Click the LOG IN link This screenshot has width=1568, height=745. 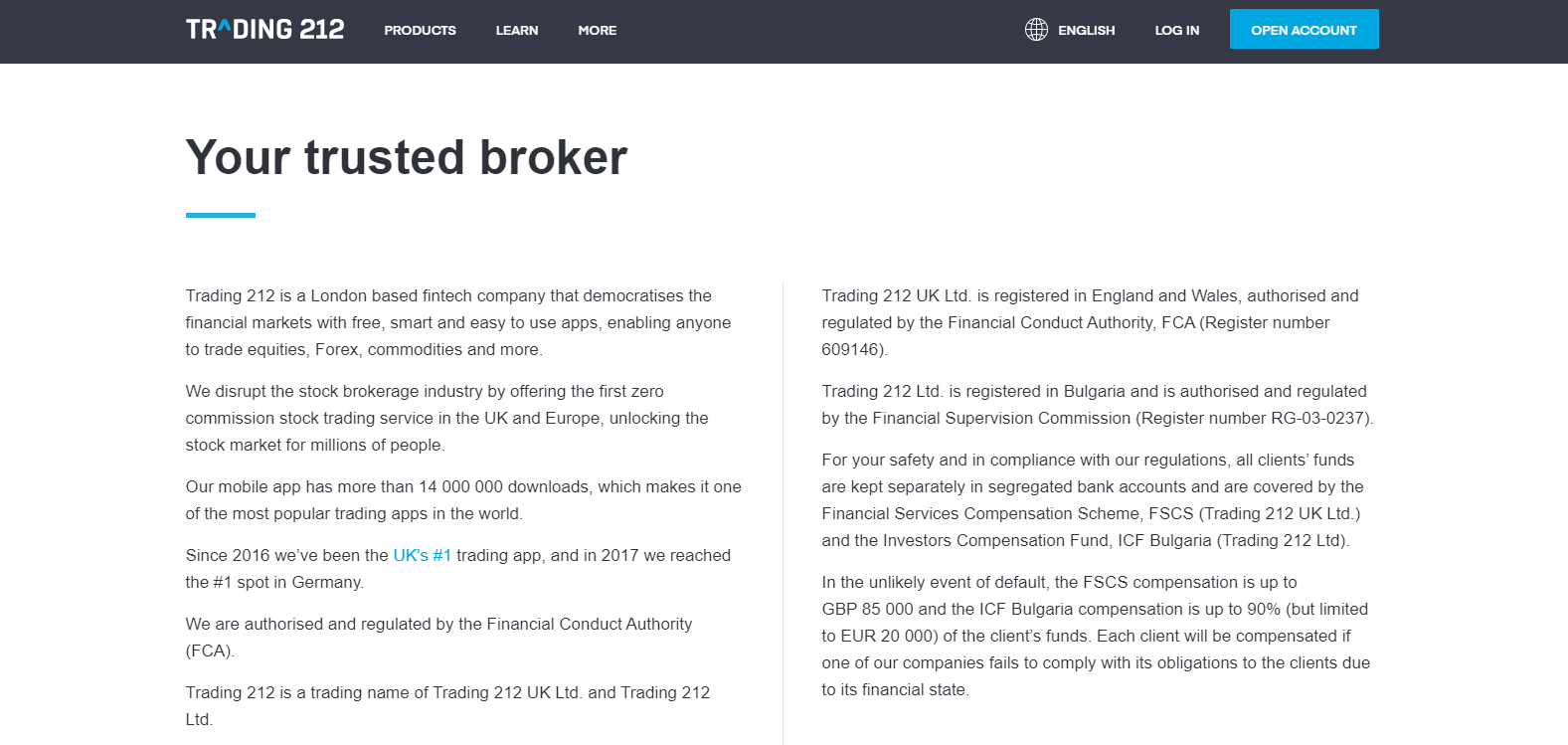pyautogui.click(x=1176, y=30)
